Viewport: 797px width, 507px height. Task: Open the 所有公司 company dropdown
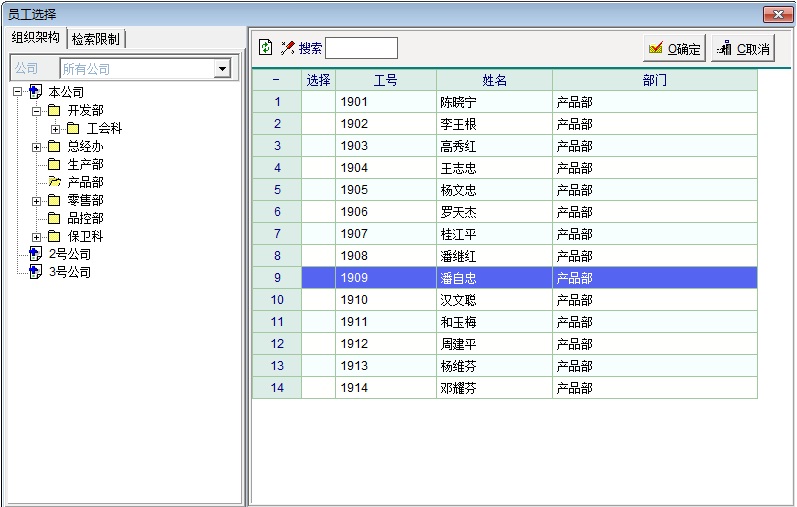click(x=222, y=69)
